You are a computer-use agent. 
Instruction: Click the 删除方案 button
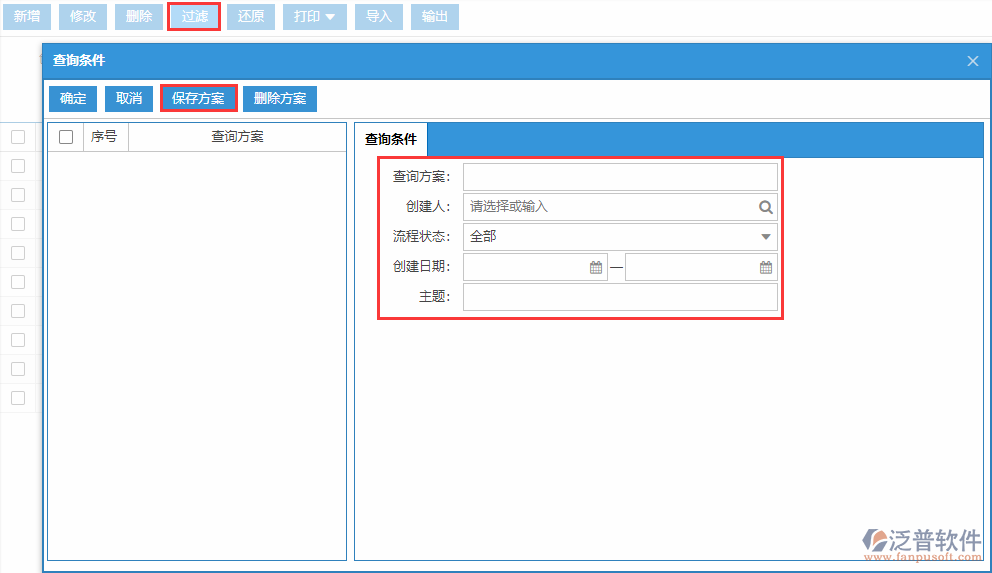point(280,99)
